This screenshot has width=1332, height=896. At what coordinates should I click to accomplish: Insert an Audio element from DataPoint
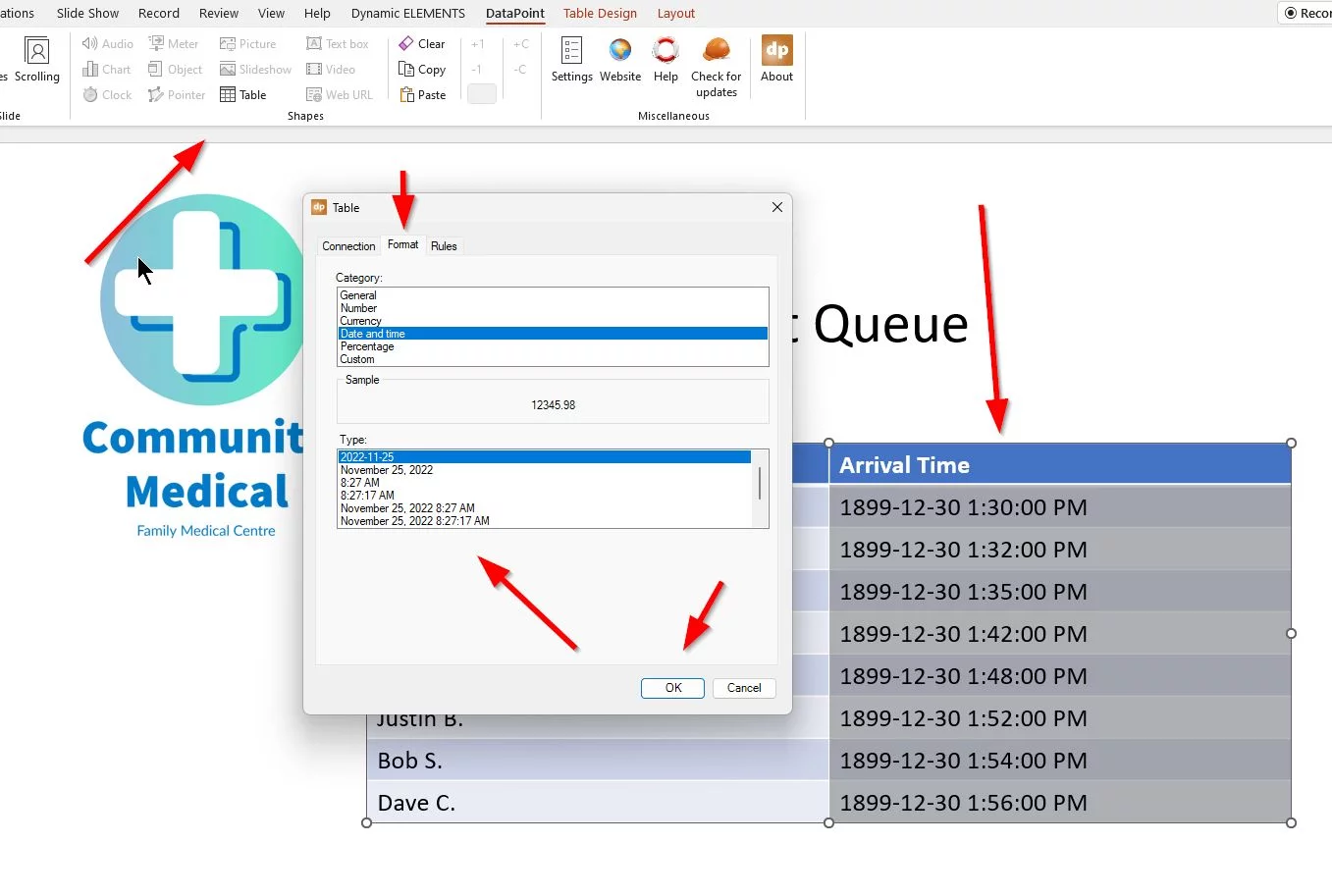106,43
